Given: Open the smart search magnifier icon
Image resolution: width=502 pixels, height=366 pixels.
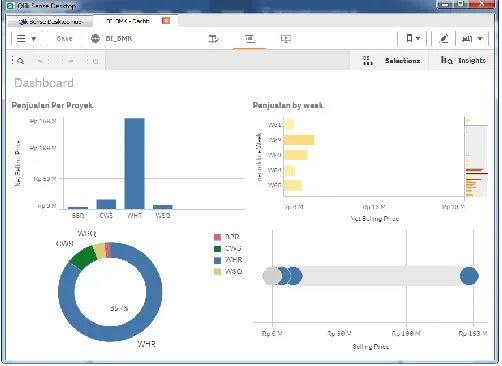Looking at the screenshot, I should click(20, 61).
